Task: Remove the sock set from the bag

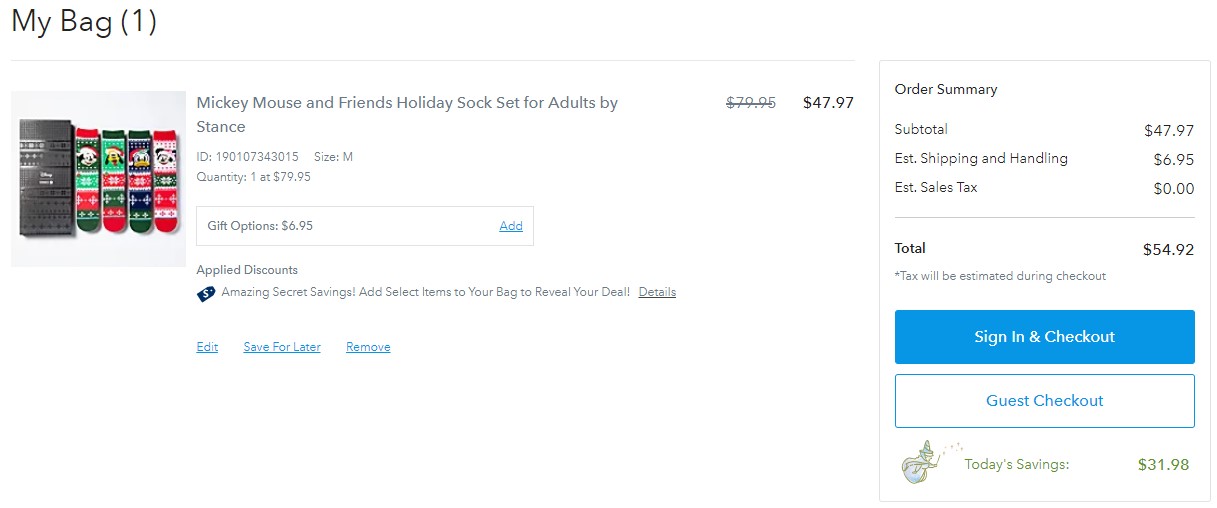Action: [368, 347]
